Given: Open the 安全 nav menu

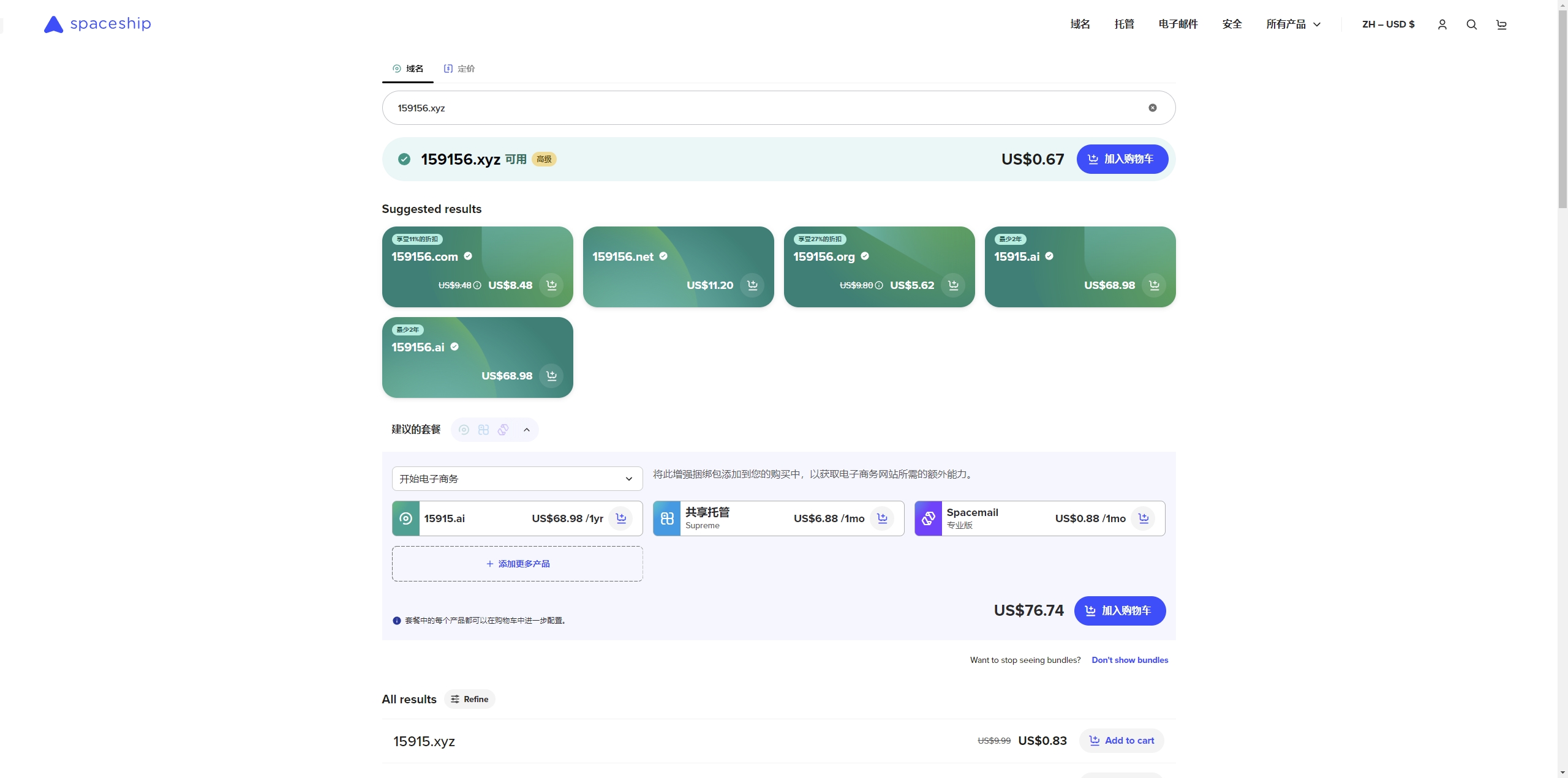Looking at the screenshot, I should pyautogui.click(x=1232, y=24).
